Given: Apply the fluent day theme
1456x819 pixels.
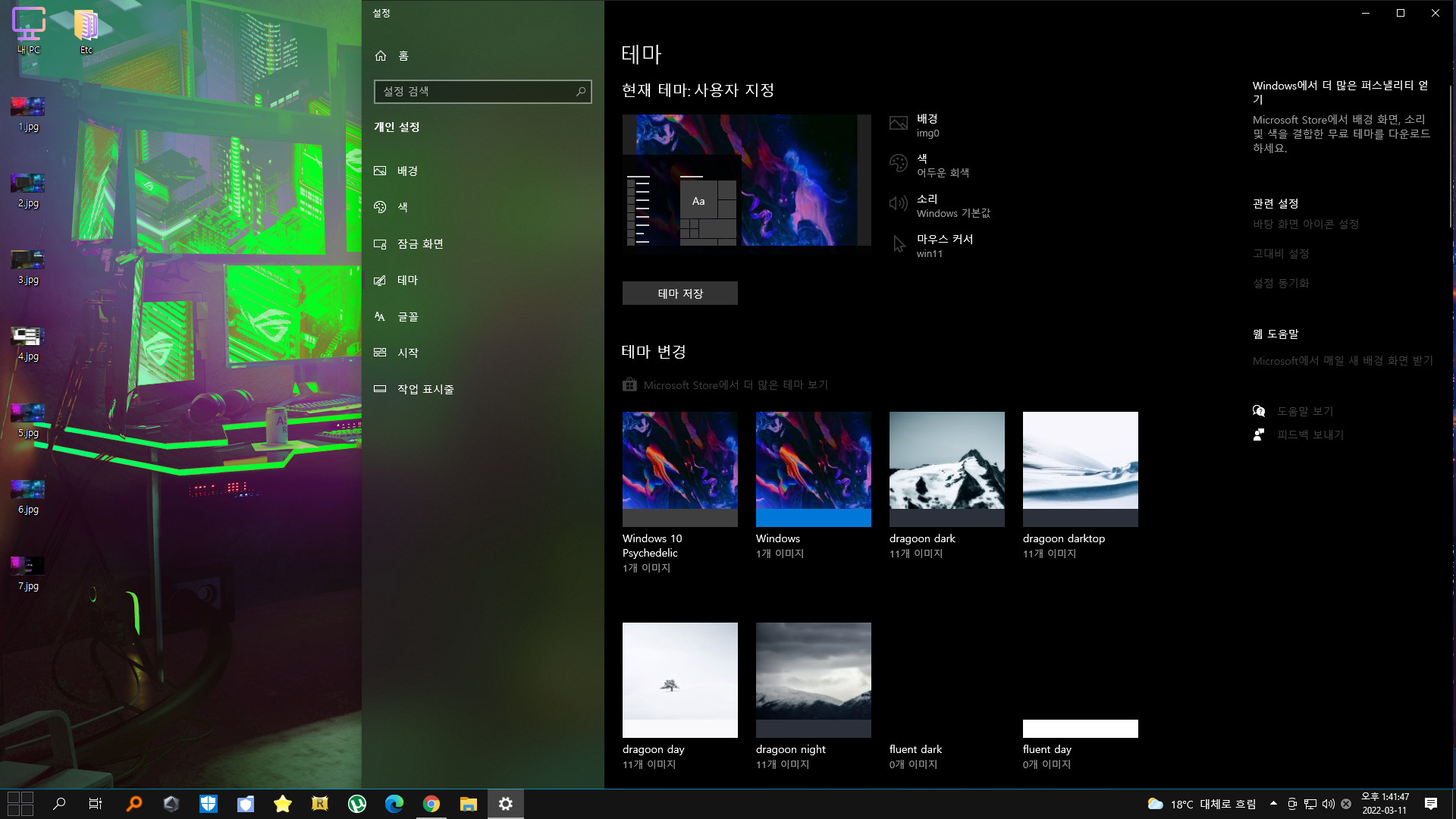Looking at the screenshot, I should pyautogui.click(x=1081, y=696).
